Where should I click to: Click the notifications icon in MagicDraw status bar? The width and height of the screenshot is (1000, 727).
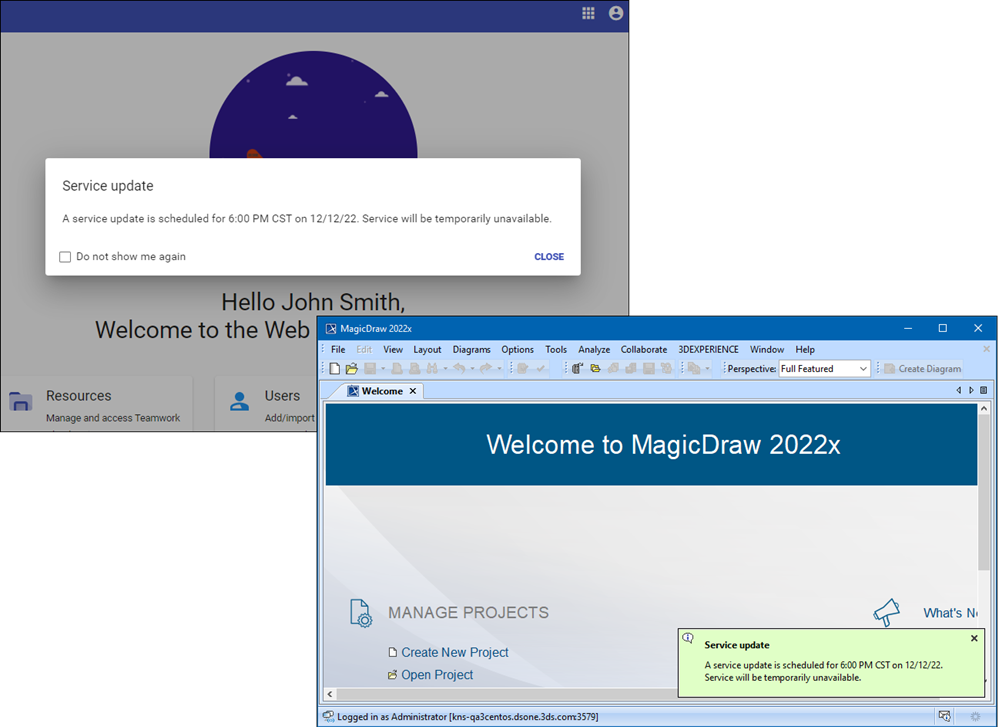click(945, 716)
